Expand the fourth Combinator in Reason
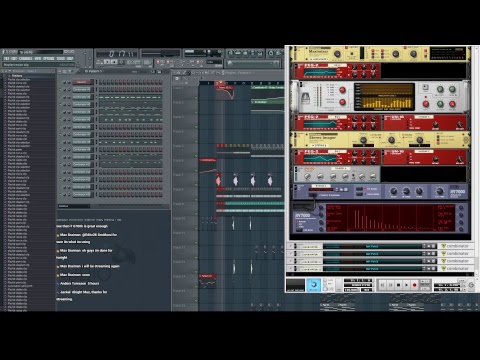This screenshot has height=360, width=480. pyautogui.click(x=290, y=268)
